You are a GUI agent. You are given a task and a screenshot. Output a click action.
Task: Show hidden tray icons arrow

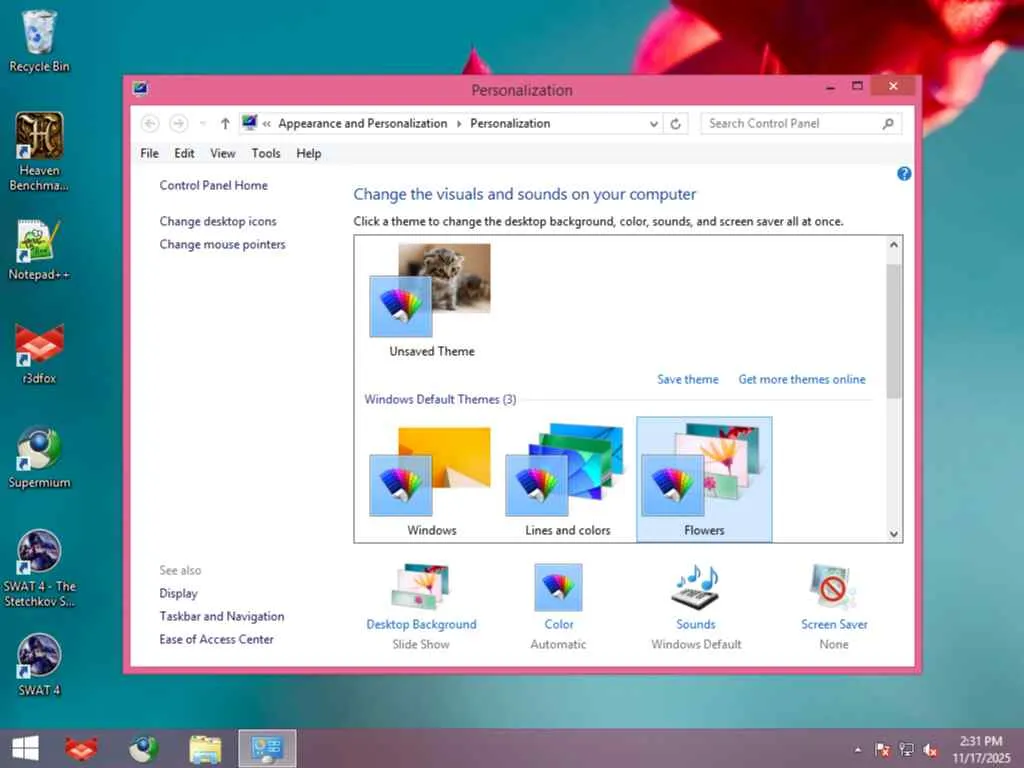tap(857, 750)
